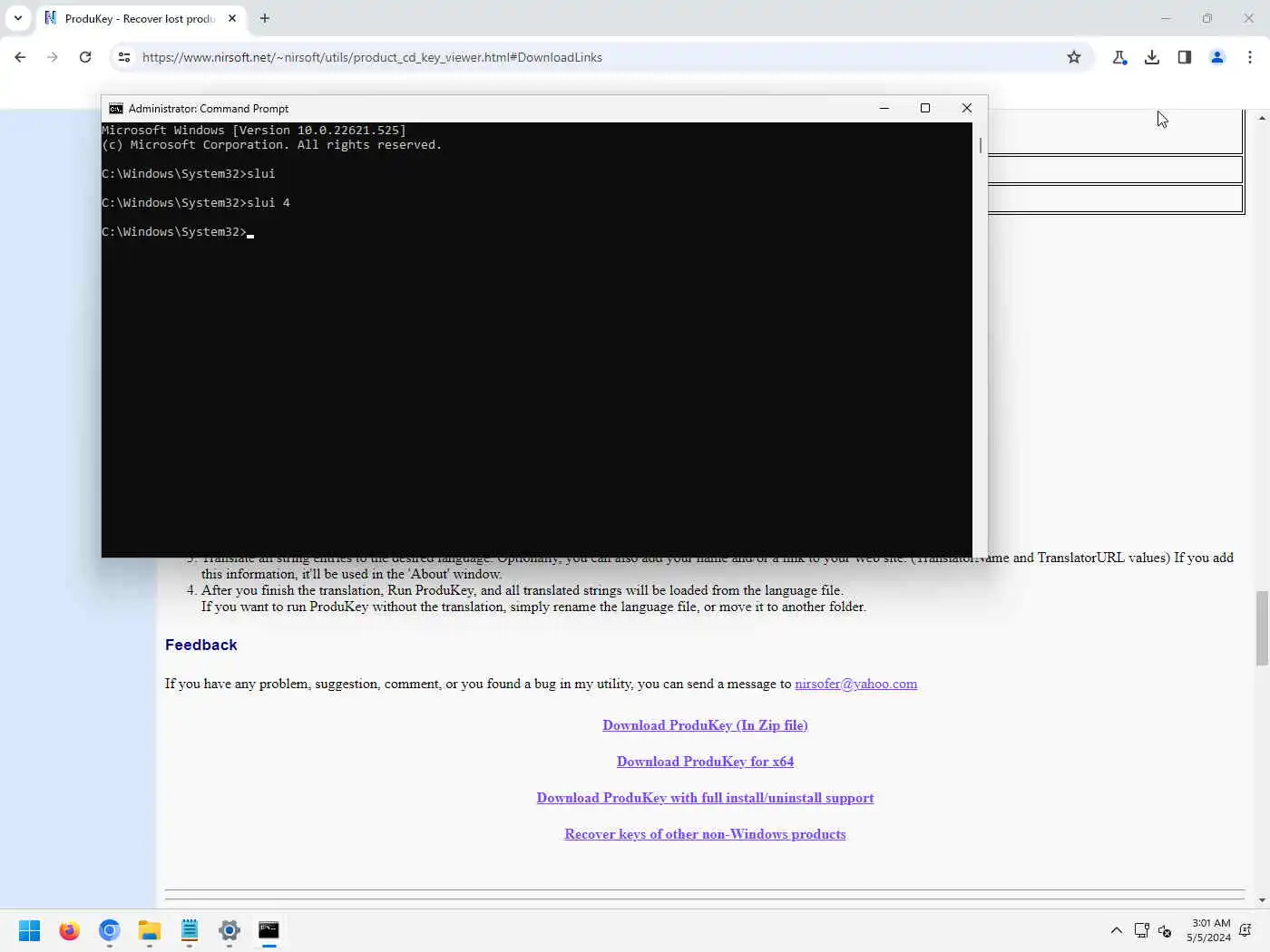
Task: Open Chrome profile avatar
Action: 1217,57
